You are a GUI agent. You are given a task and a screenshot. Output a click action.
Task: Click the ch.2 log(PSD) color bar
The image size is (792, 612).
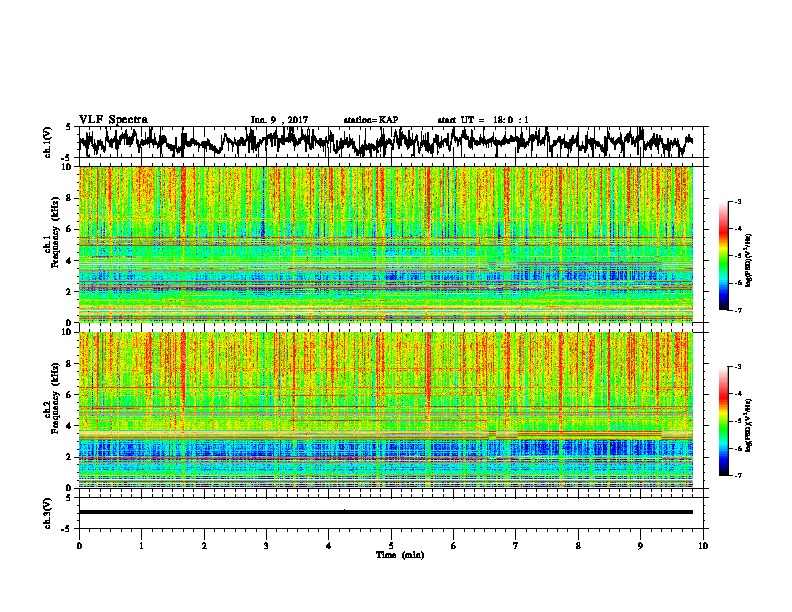coord(724,421)
